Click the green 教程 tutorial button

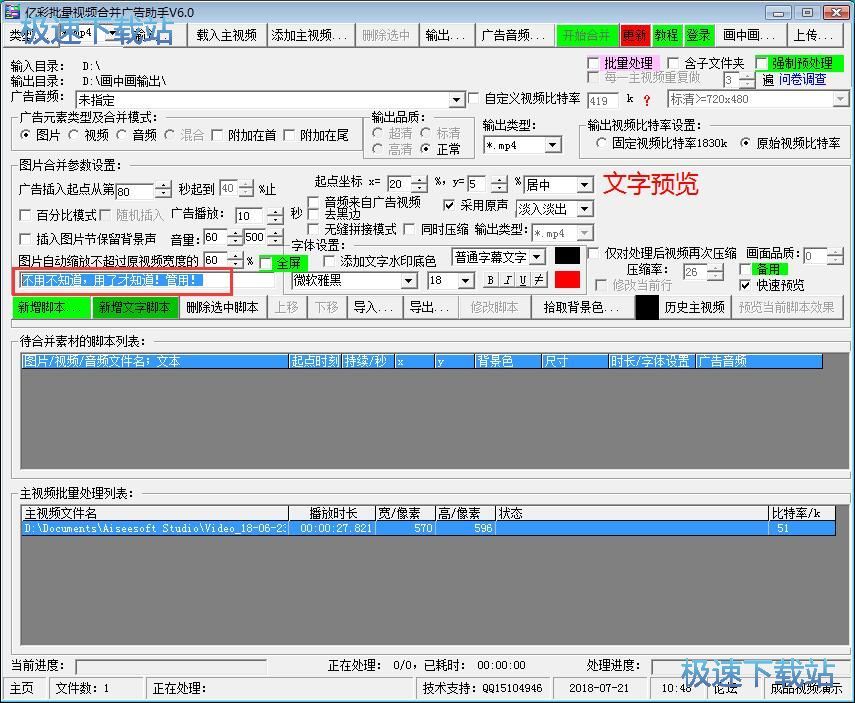(666, 35)
